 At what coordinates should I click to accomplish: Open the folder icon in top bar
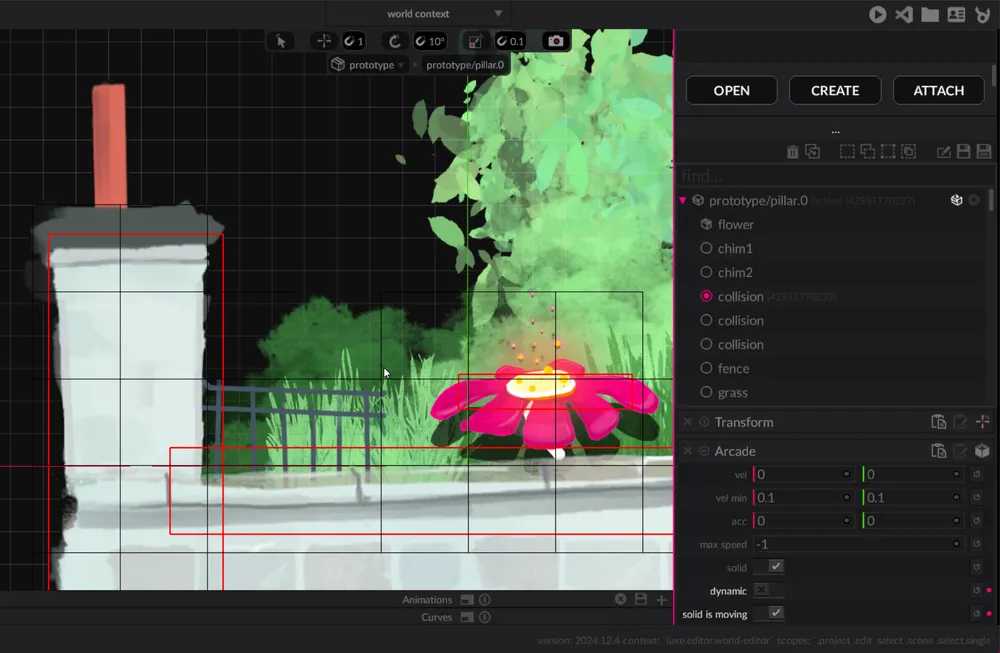930,14
